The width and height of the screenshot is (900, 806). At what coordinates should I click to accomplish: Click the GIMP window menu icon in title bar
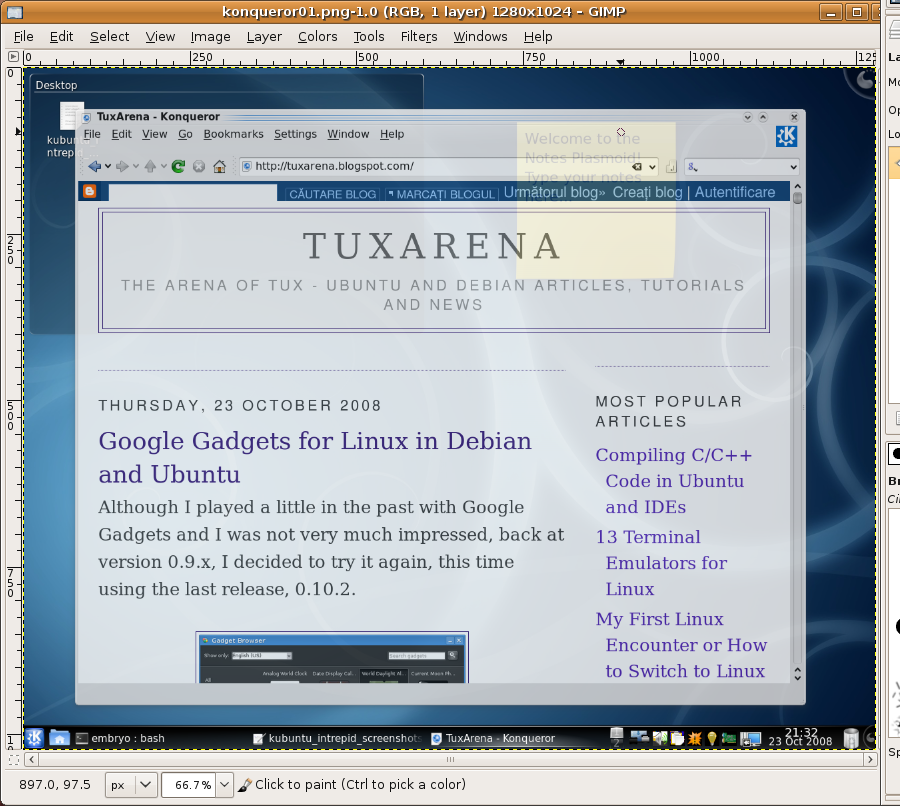point(14,11)
